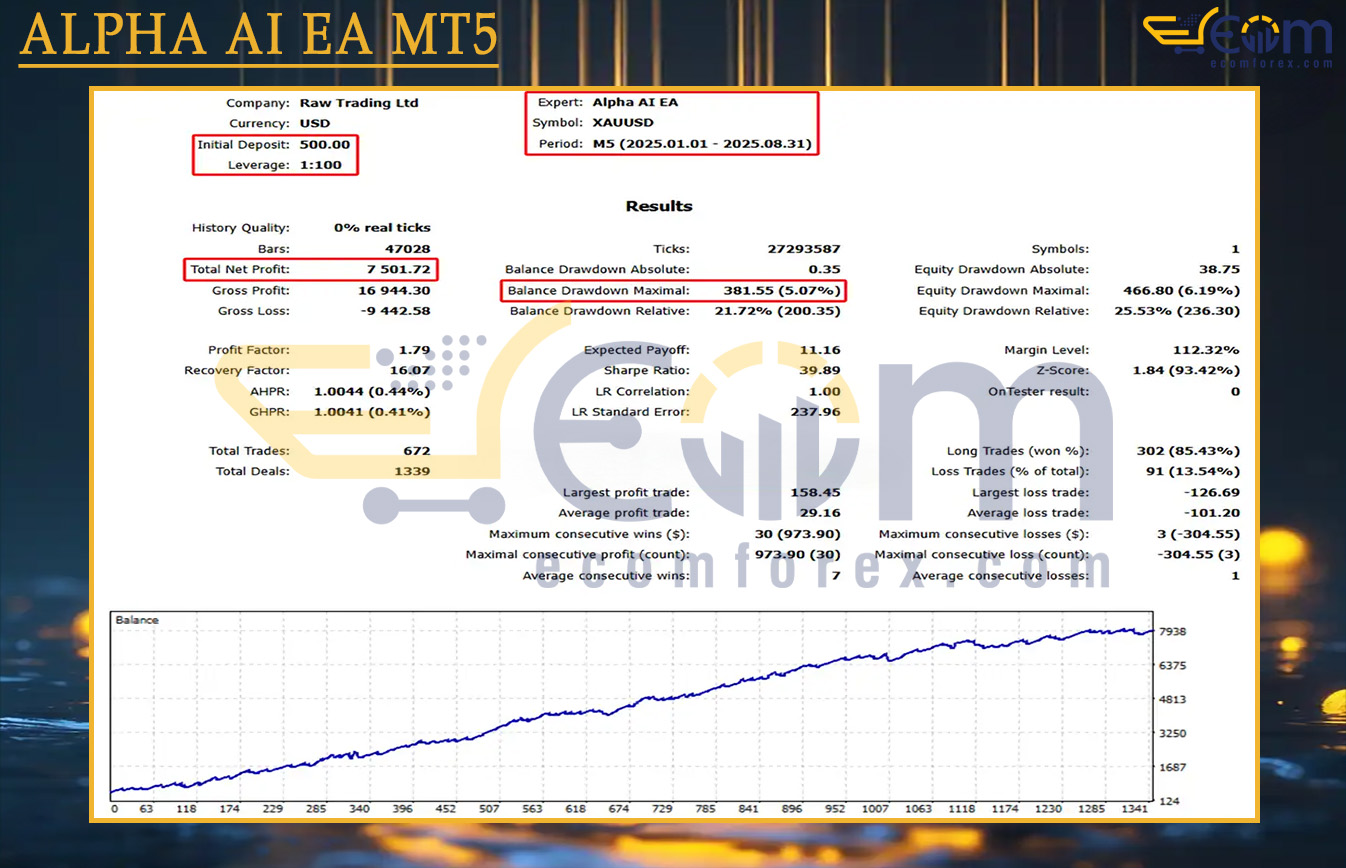Click the Initial Deposit value 500.00
1346x868 pixels.
coord(325,144)
